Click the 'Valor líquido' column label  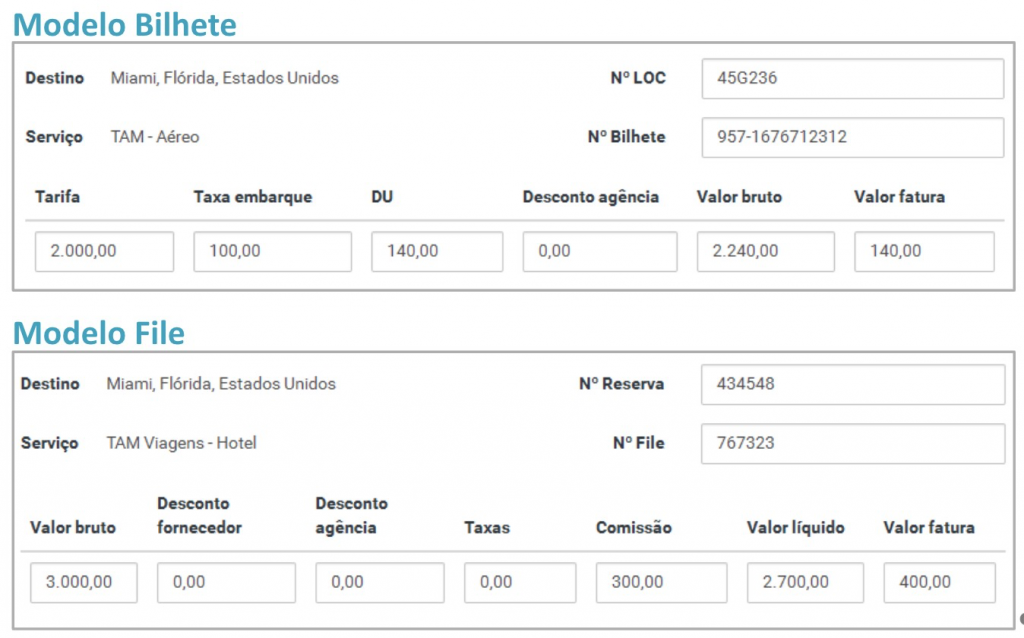point(795,528)
